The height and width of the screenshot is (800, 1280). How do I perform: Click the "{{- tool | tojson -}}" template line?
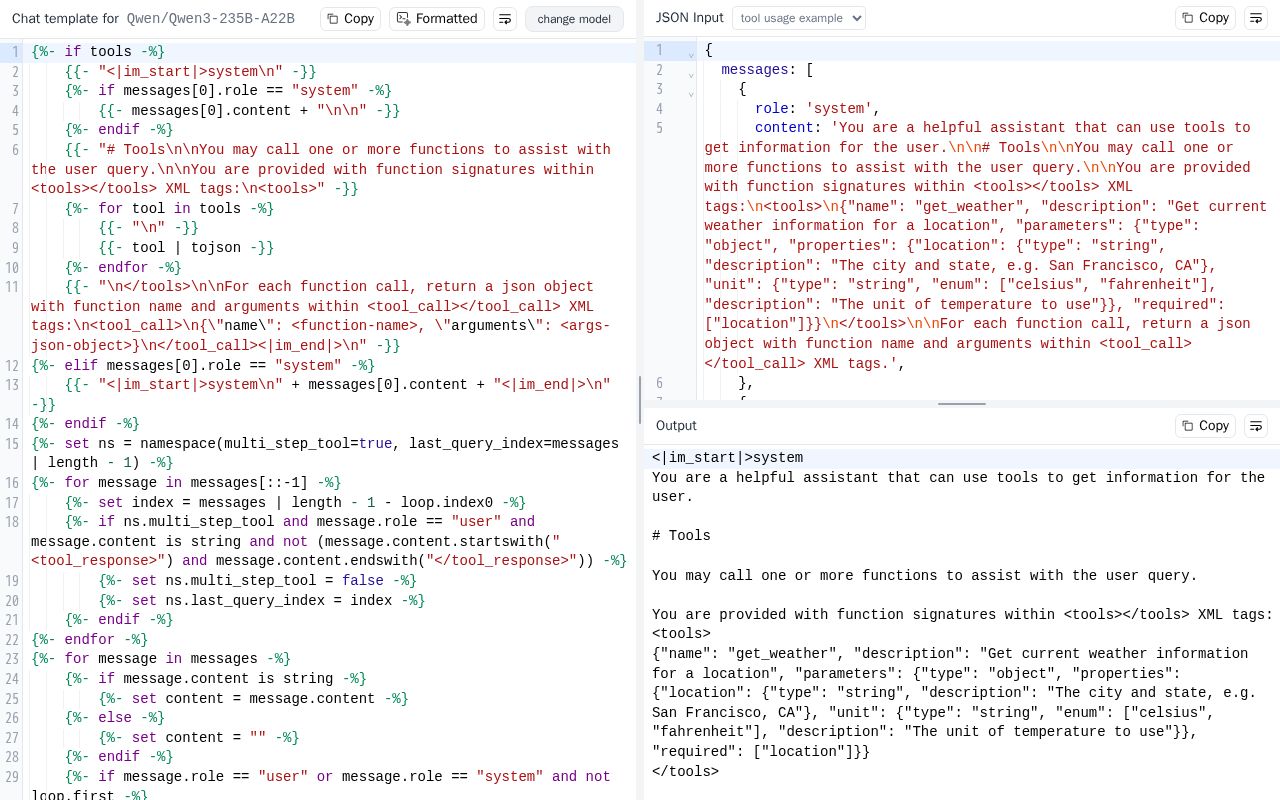point(186,248)
